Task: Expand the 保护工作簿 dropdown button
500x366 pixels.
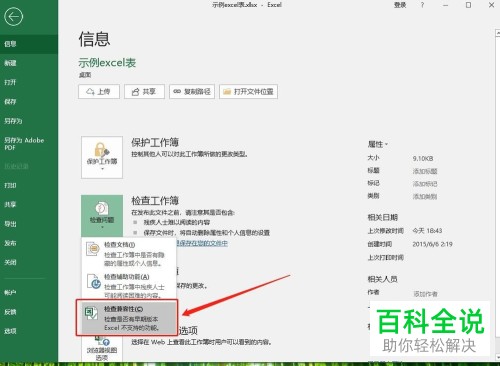Action: [x=102, y=157]
